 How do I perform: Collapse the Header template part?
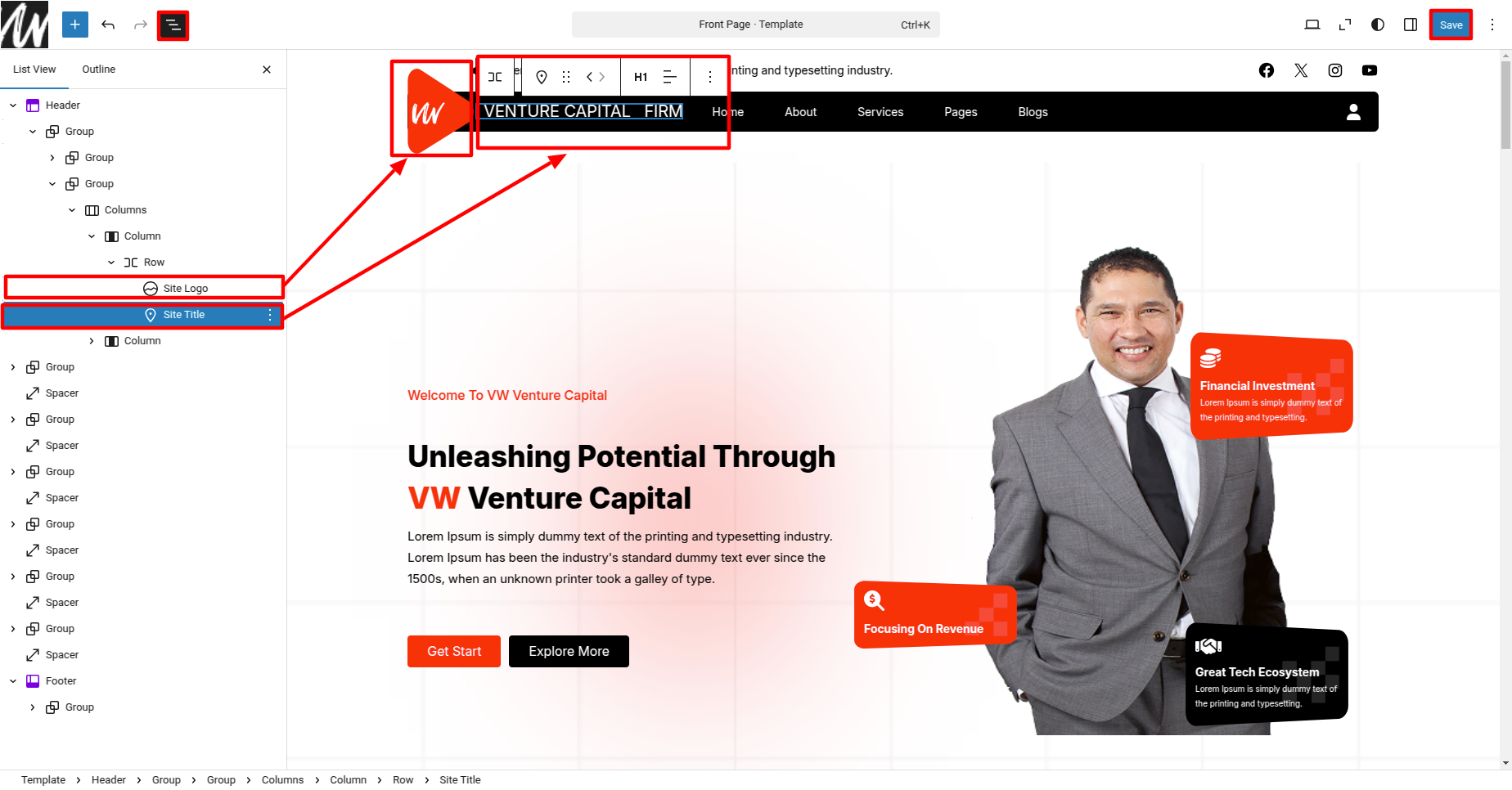coord(13,105)
